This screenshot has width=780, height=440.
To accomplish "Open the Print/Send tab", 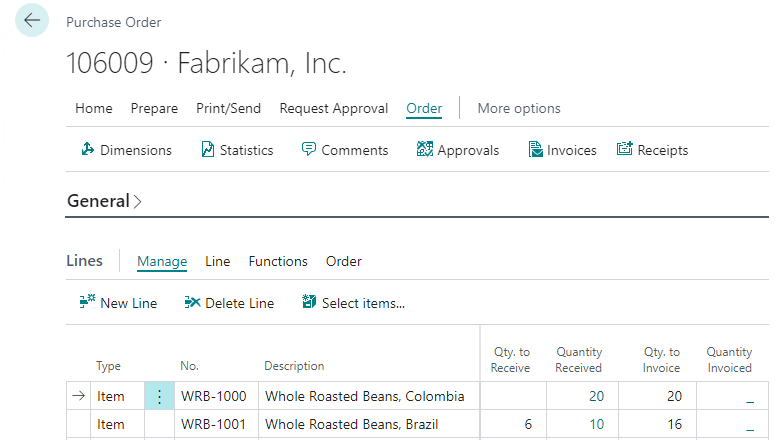I will tap(228, 108).
